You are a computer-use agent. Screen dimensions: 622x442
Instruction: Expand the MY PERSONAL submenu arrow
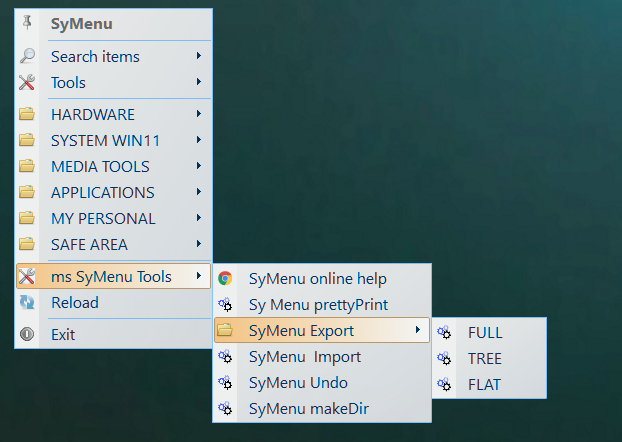click(x=199, y=218)
